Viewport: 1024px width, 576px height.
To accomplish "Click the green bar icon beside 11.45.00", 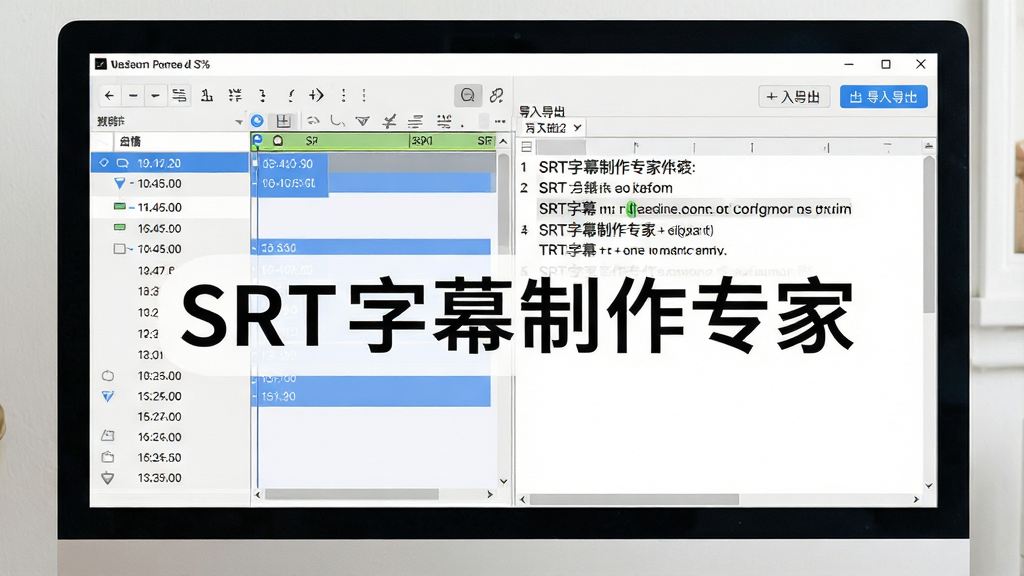I will click(120, 206).
